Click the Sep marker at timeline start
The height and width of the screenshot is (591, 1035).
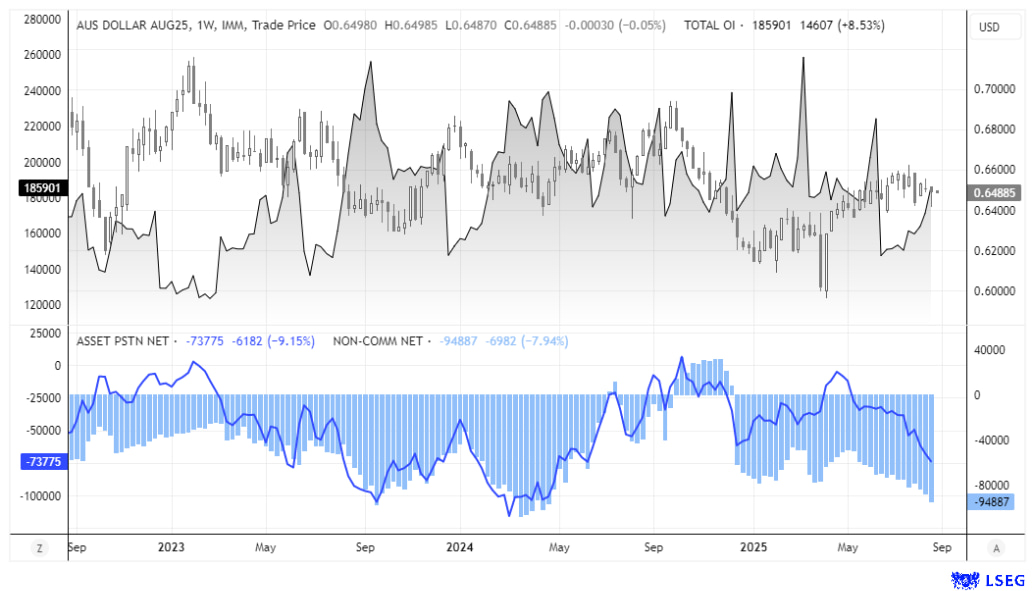click(x=78, y=548)
